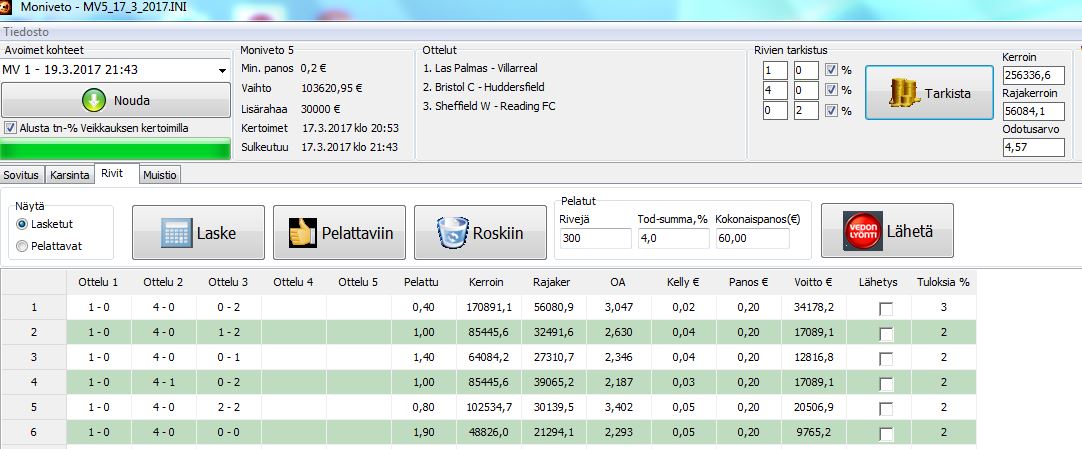Screen dimensions: 1082x449
Task: Select row header number 6
Action: pos(35,432)
